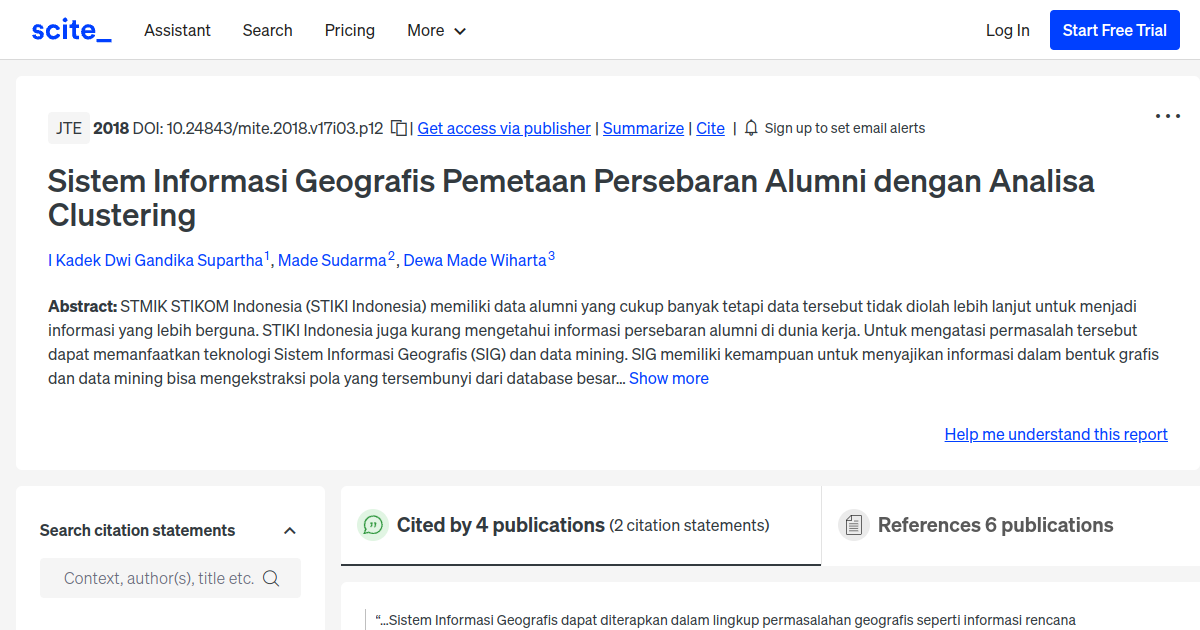Collapse the Search citation statements section
The width and height of the screenshot is (1200, 630).
(290, 530)
